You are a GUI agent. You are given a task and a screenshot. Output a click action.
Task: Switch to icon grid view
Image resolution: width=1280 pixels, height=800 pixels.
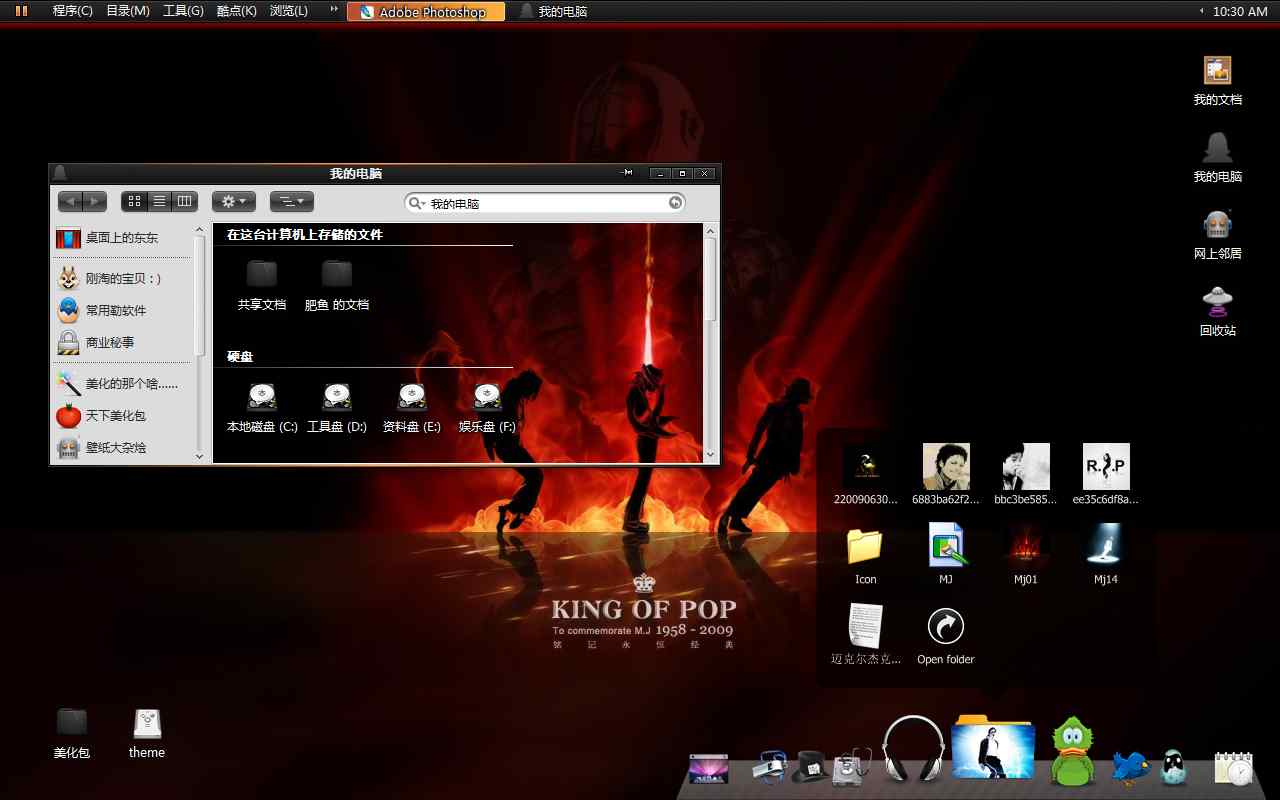click(x=135, y=202)
